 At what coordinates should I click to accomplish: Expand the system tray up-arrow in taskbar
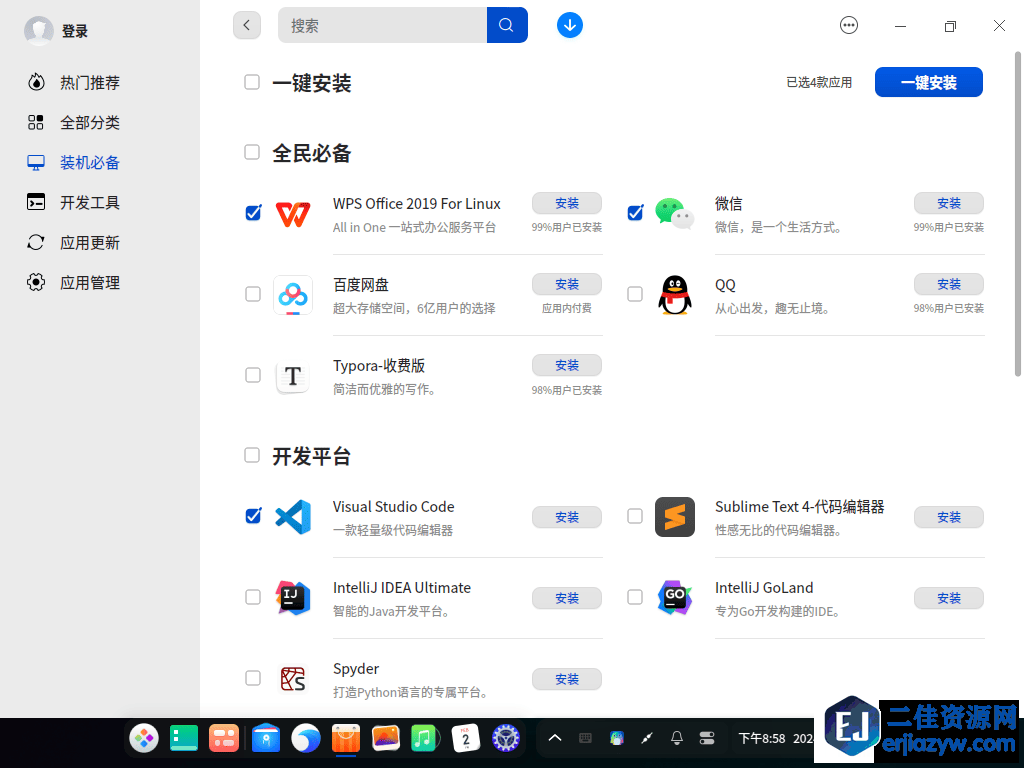pos(555,739)
